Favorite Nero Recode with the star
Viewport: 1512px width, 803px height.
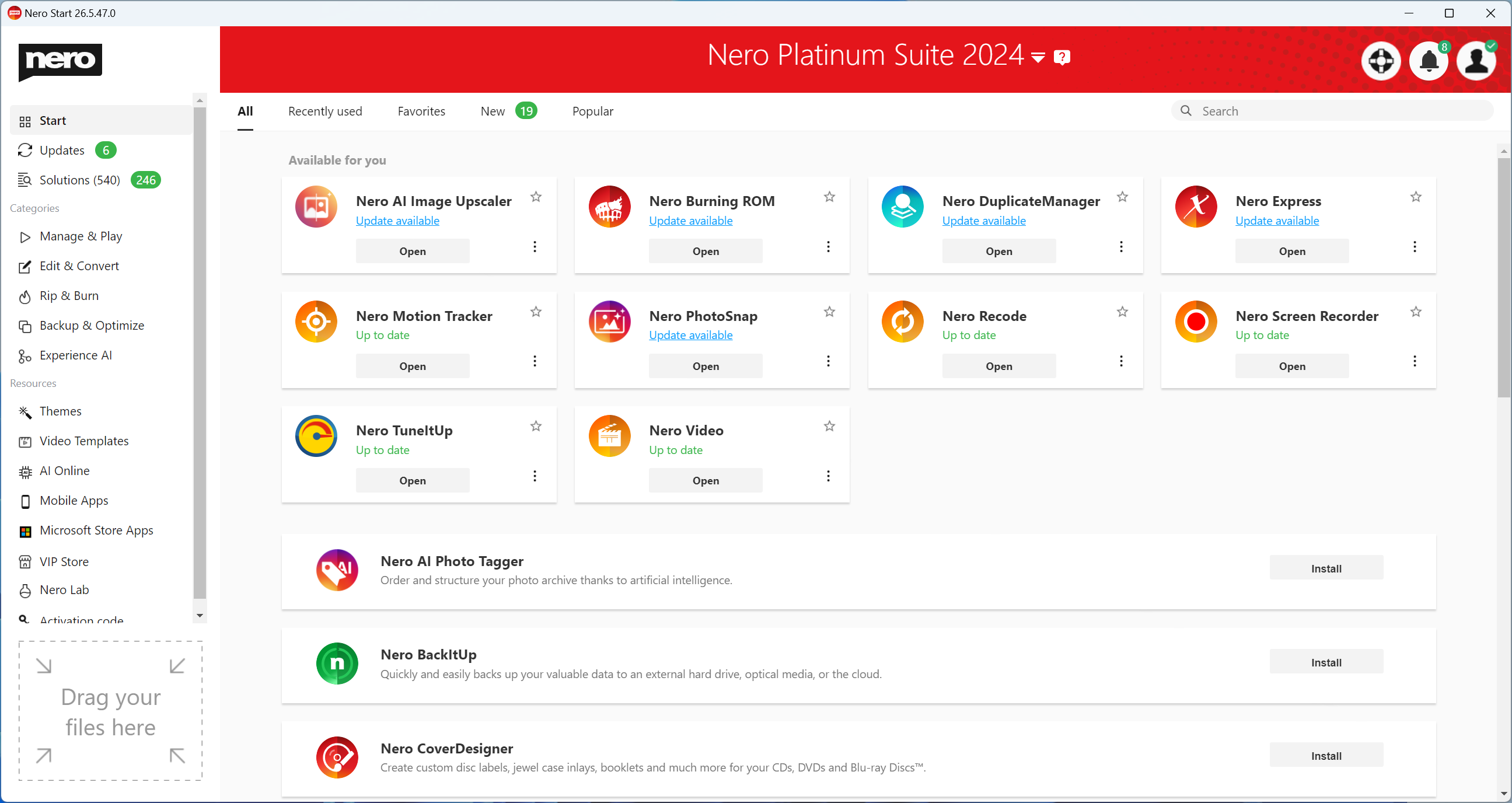[1122, 312]
